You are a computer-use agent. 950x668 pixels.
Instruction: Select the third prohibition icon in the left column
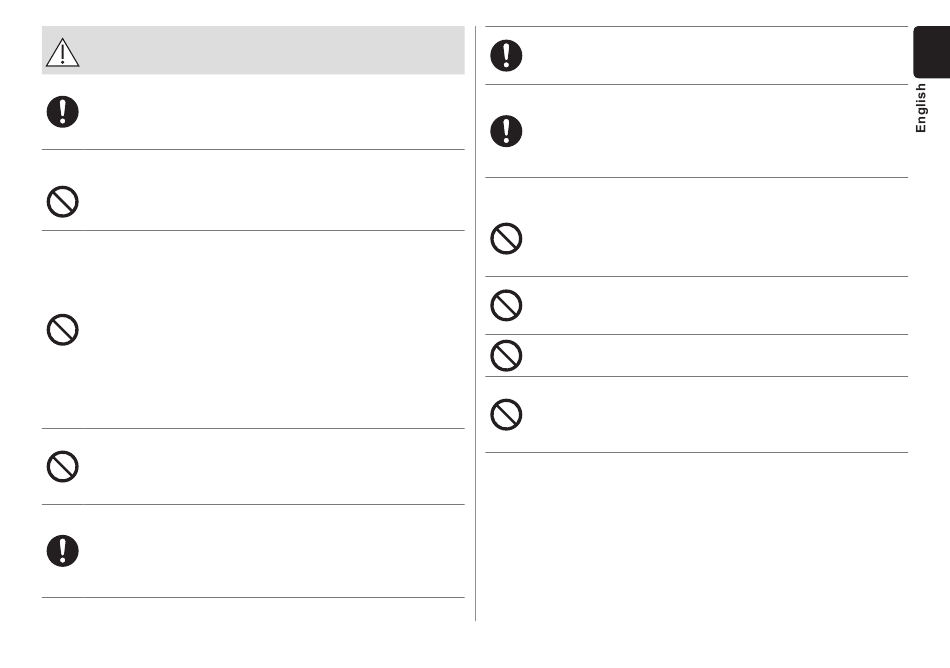(x=62, y=466)
